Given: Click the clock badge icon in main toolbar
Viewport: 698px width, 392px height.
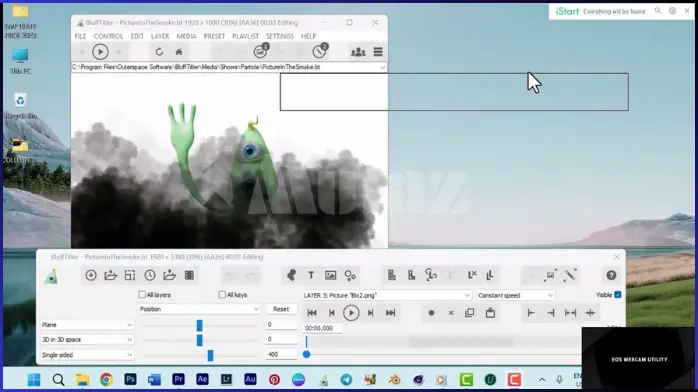Looking at the screenshot, I should coord(320,51).
